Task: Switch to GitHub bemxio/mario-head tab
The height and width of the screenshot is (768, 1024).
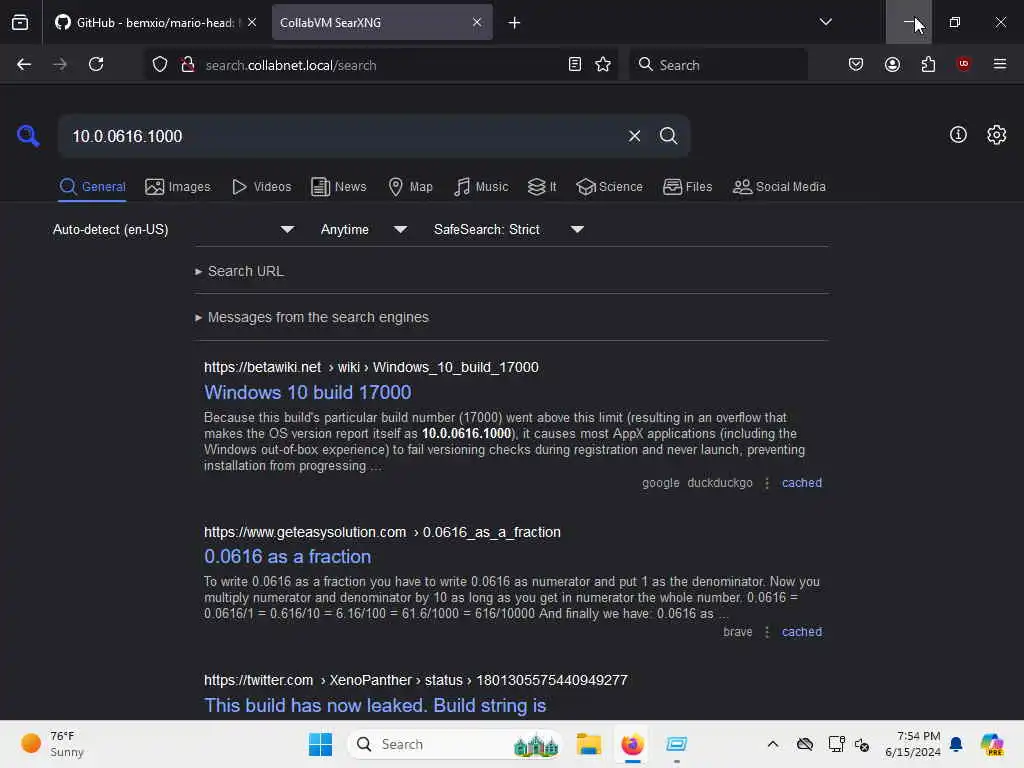Action: click(155, 22)
